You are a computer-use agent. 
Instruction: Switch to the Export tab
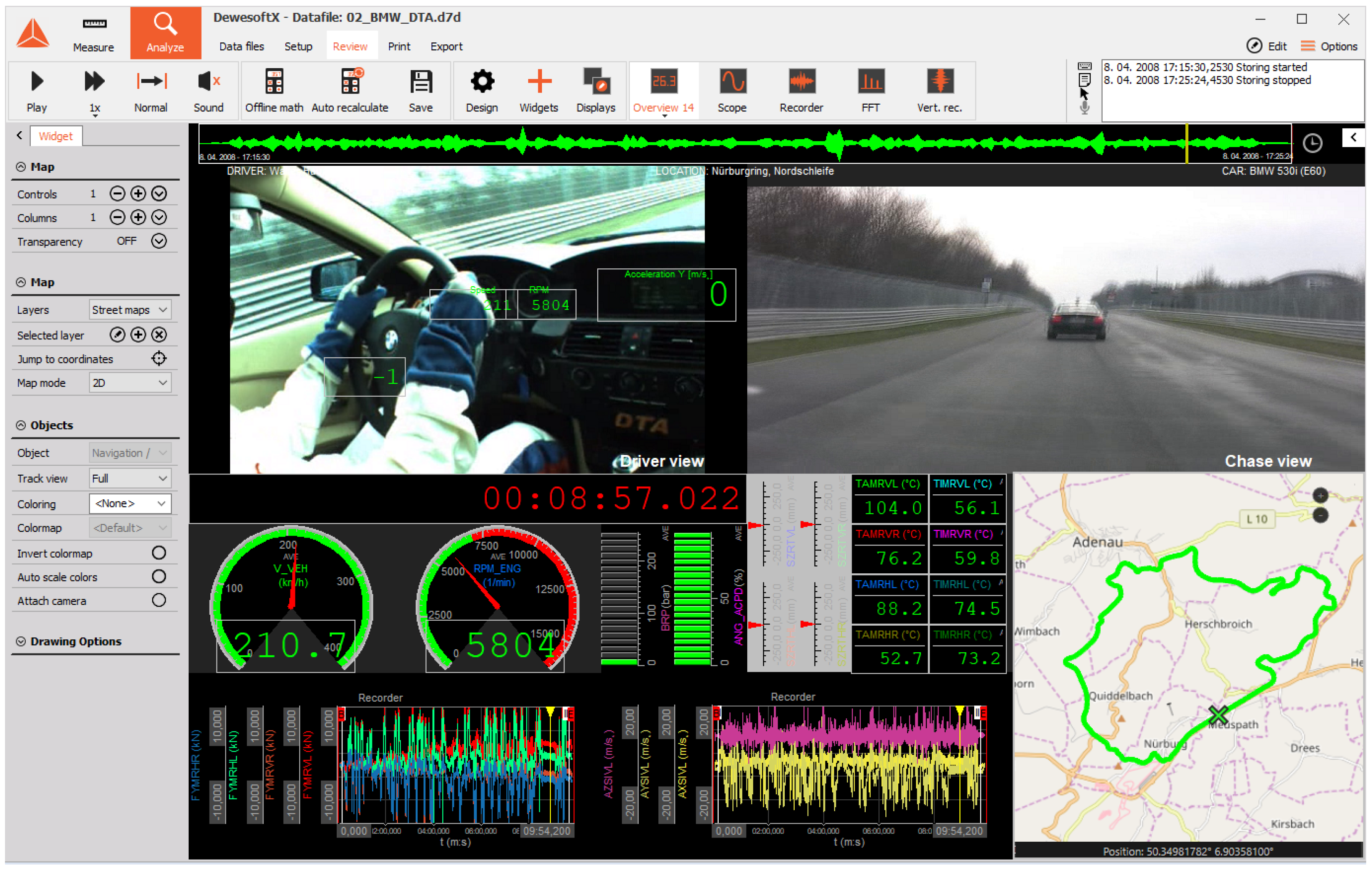pos(446,47)
